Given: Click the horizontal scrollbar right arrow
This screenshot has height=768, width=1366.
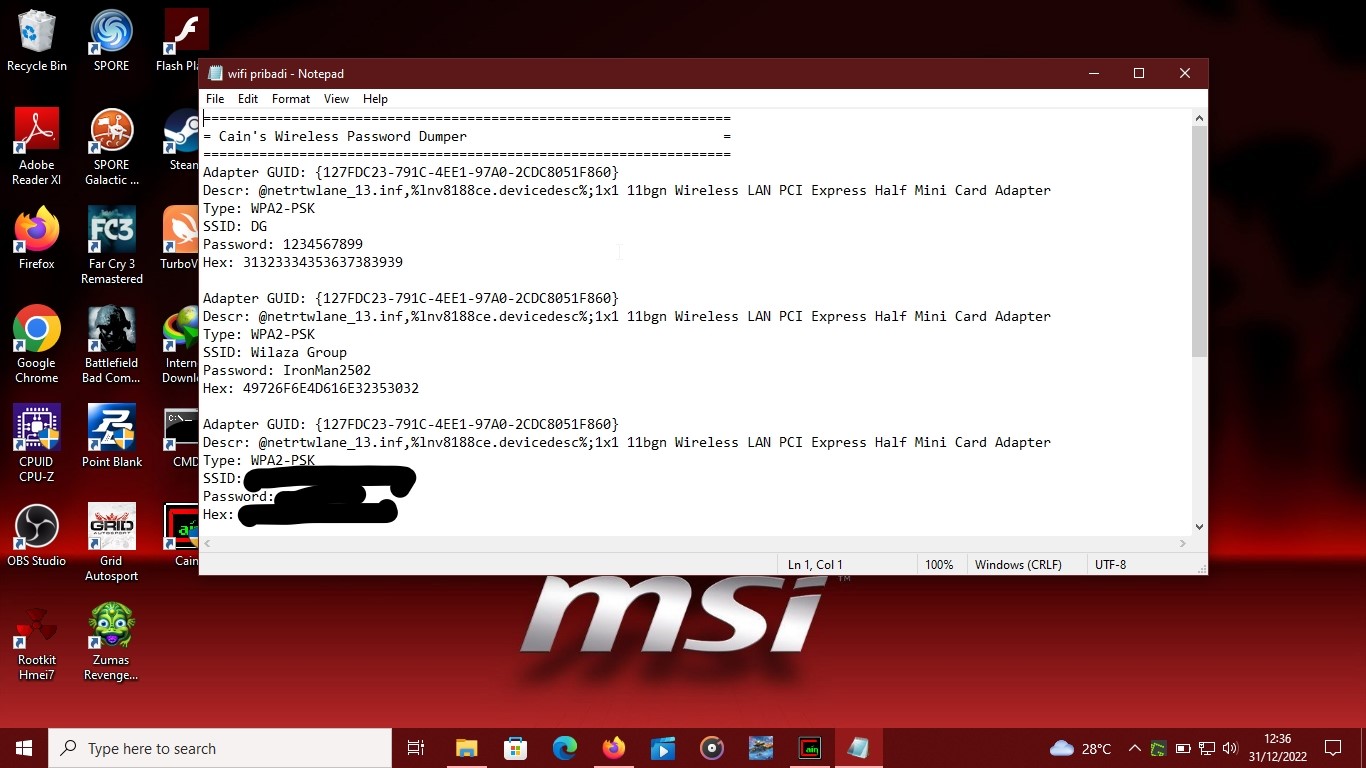Looking at the screenshot, I should (x=1183, y=543).
